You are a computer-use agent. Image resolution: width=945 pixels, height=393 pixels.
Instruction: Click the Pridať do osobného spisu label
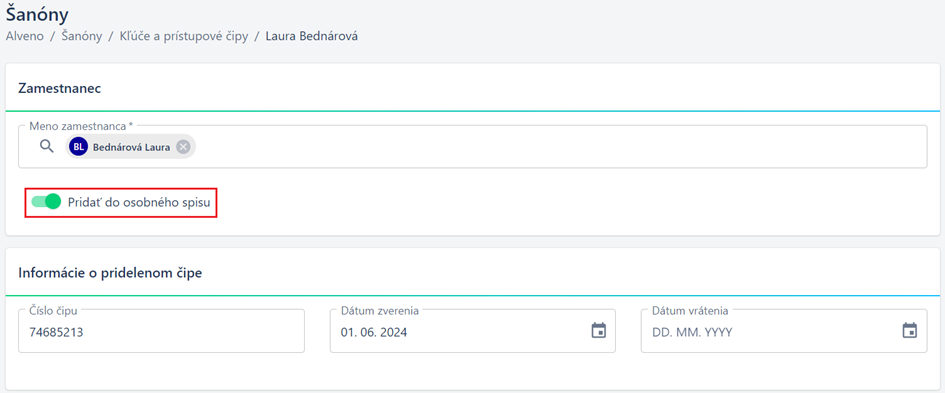coord(139,203)
